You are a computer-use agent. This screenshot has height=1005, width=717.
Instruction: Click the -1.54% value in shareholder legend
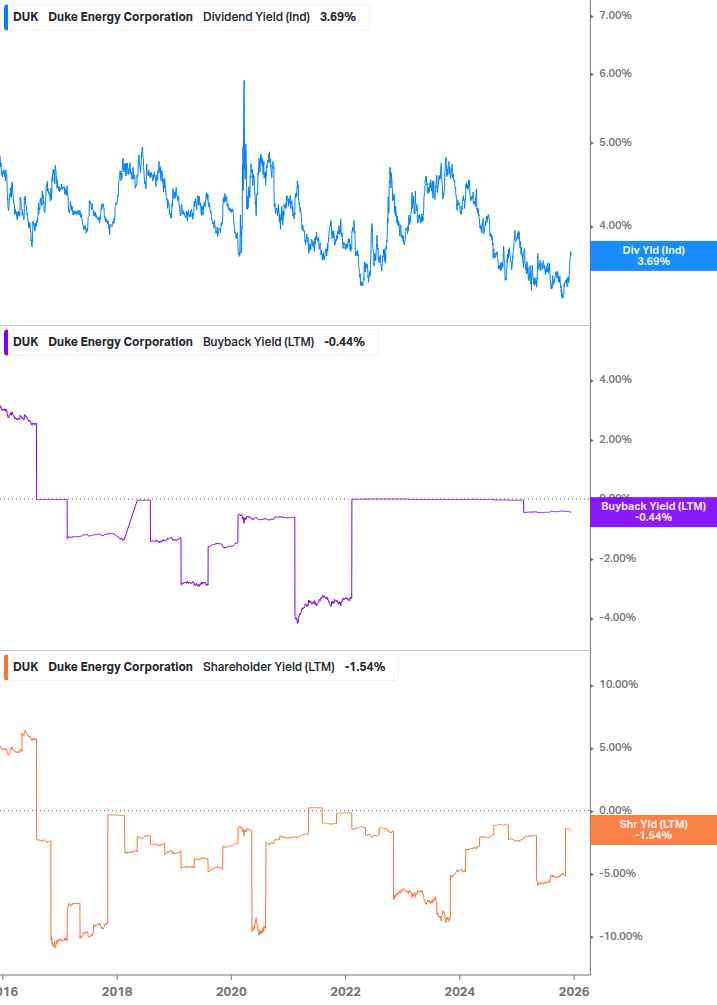(x=365, y=667)
